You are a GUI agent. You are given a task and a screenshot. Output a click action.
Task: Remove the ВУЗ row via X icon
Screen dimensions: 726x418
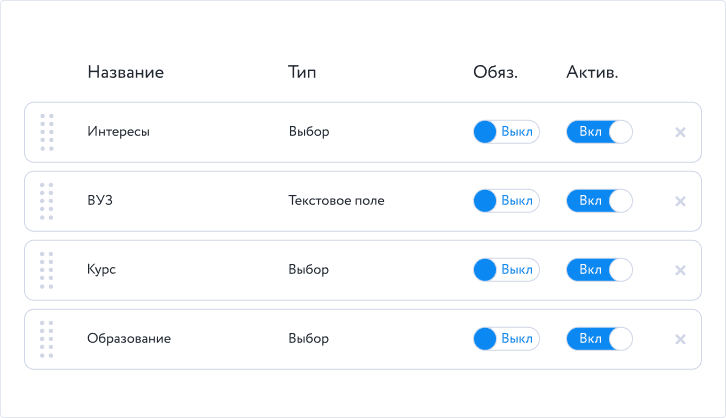coord(680,201)
